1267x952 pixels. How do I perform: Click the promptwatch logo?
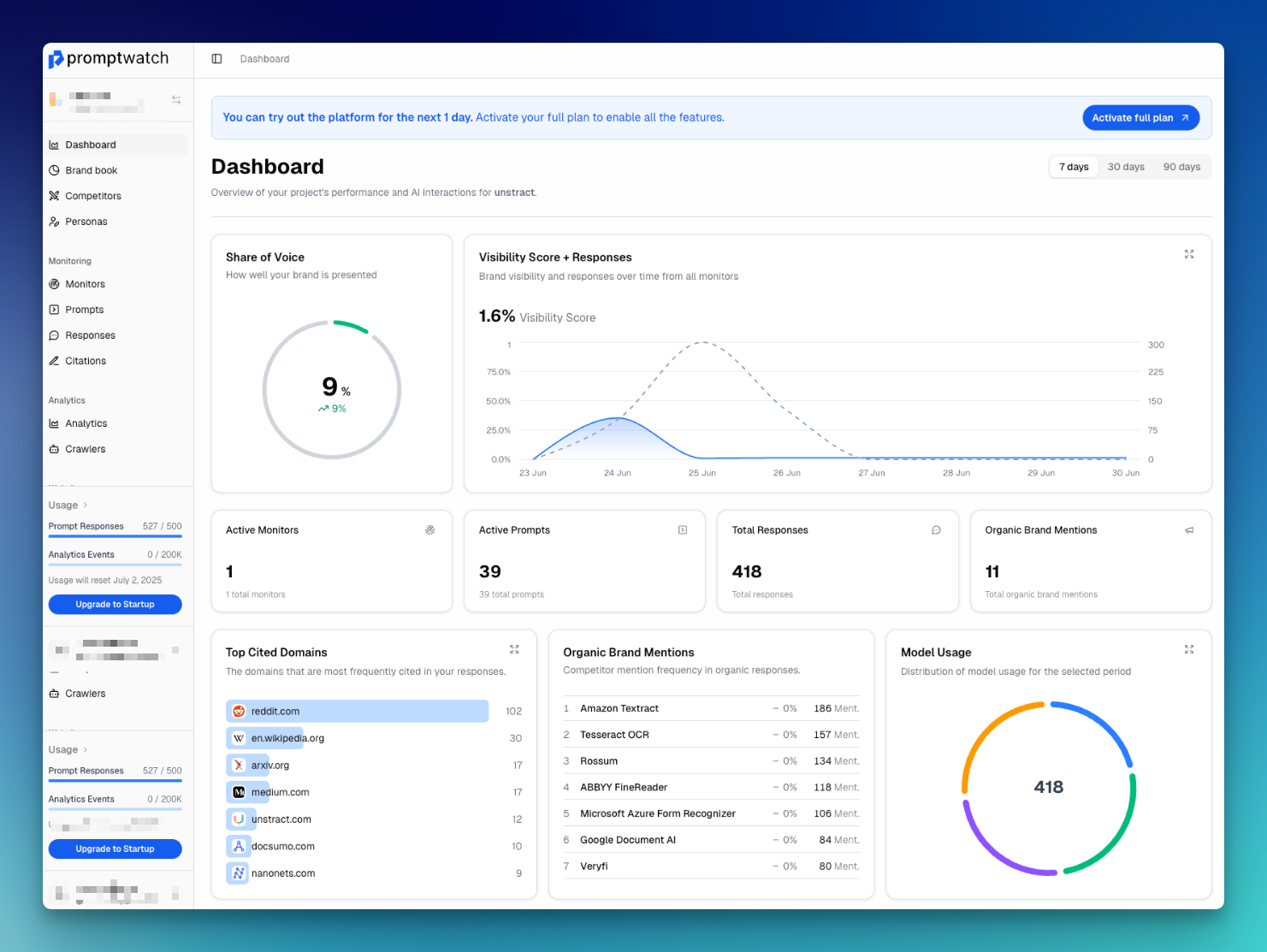pos(109,58)
